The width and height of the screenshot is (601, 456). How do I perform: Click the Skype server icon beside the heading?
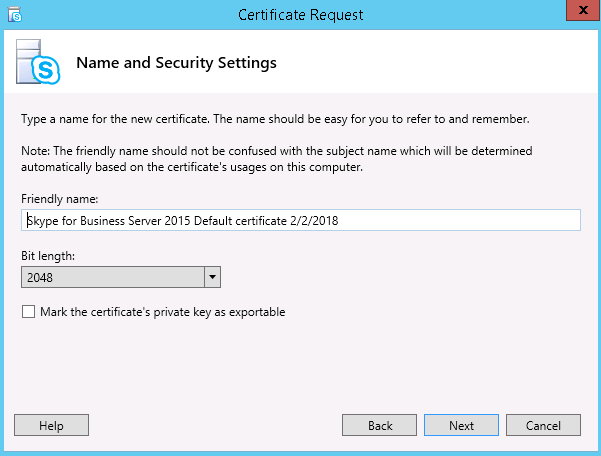38,62
